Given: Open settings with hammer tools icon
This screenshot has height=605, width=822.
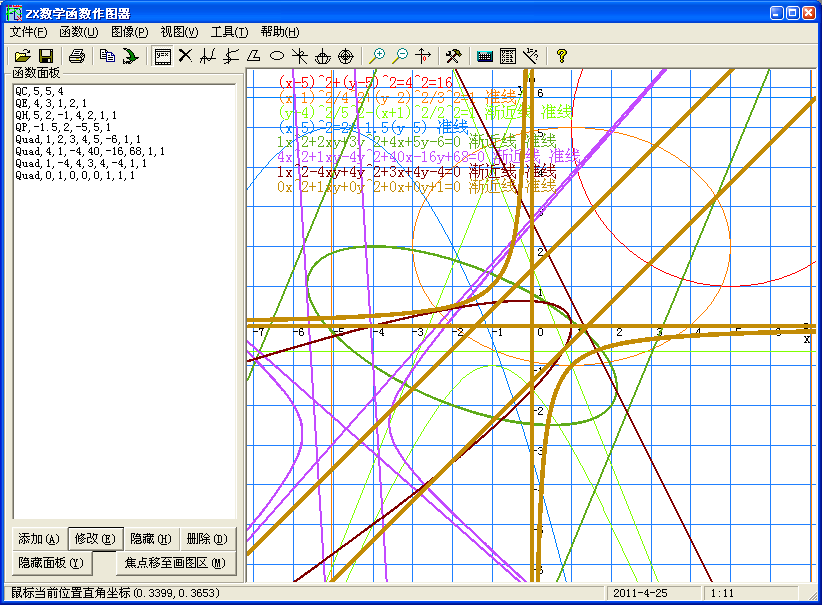Looking at the screenshot, I should [x=453, y=56].
